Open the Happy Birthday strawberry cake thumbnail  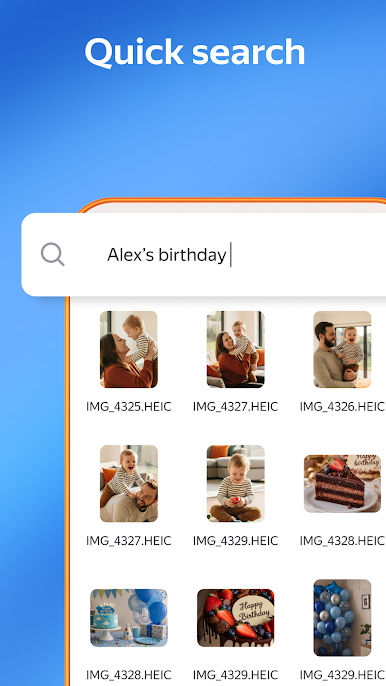(235, 618)
